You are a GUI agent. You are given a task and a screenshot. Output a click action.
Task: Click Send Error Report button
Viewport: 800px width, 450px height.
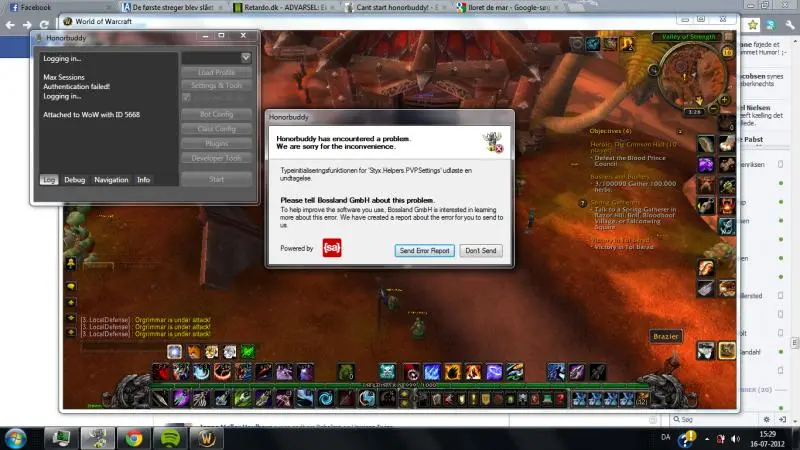424,251
